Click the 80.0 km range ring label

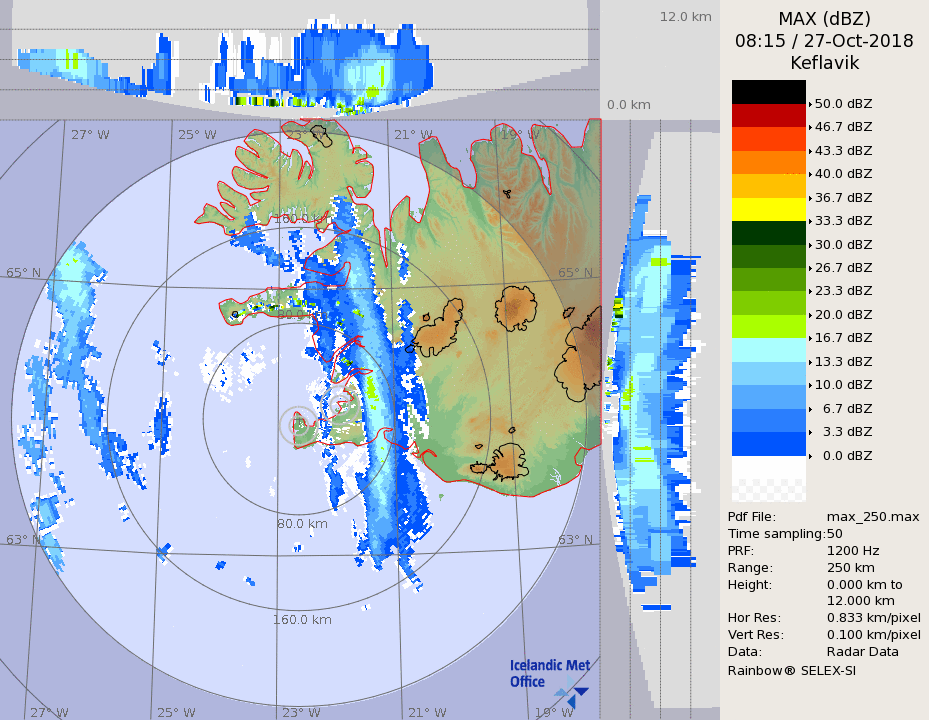pos(303,523)
